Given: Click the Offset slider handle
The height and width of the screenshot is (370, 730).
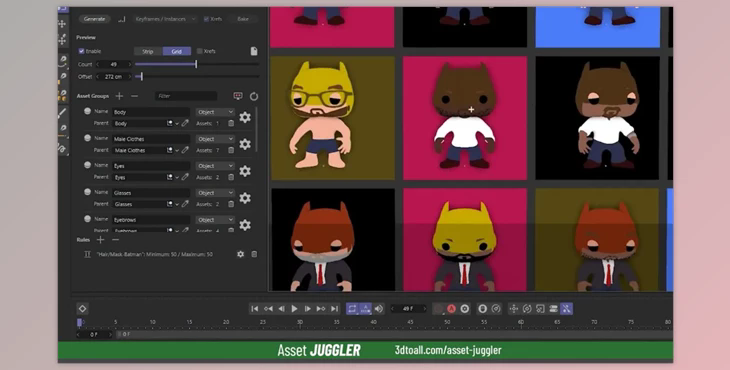Looking at the screenshot, I should pyautogui.click(x=142, y=76).
